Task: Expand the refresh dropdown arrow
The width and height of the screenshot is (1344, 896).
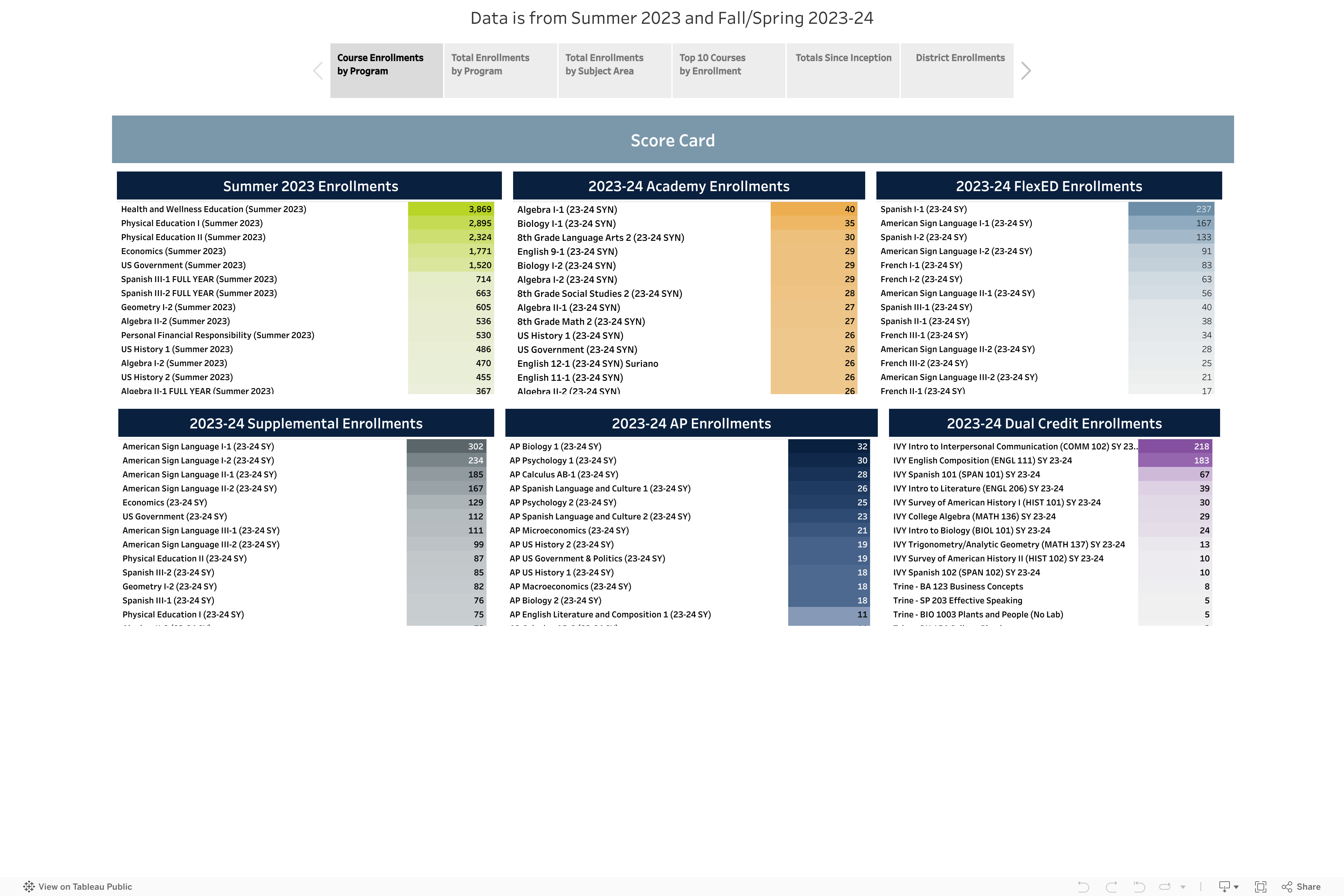Action: click(1183, 888)
